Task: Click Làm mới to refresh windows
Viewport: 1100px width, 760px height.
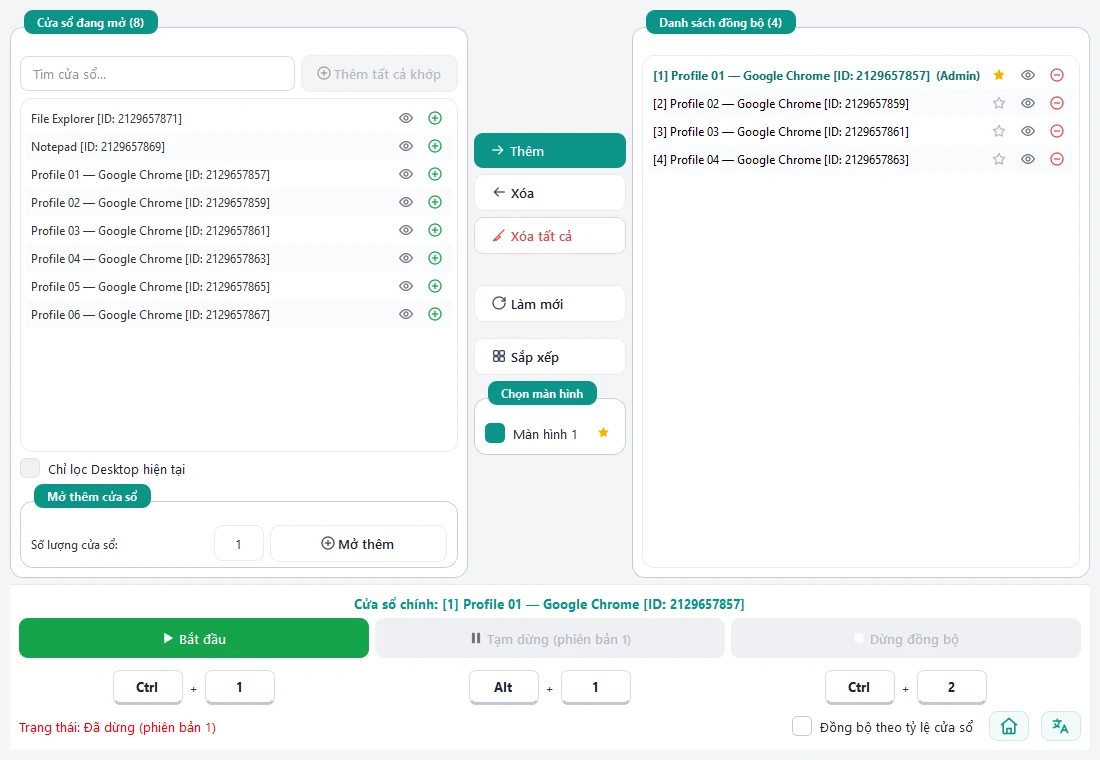Action: pyautogui.click(x=550, y=304)
